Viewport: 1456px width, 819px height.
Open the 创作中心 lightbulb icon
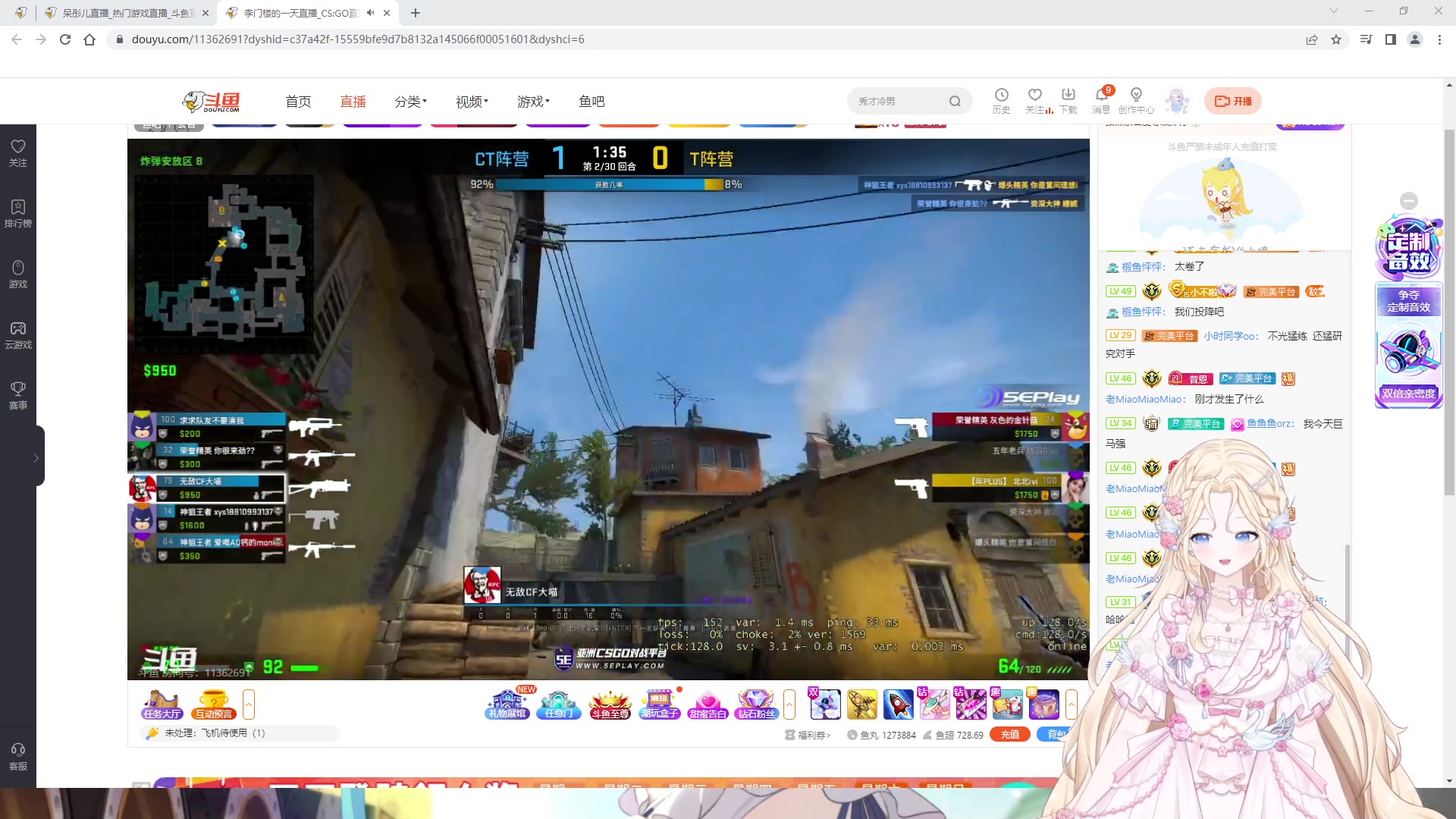(1136, 100)
